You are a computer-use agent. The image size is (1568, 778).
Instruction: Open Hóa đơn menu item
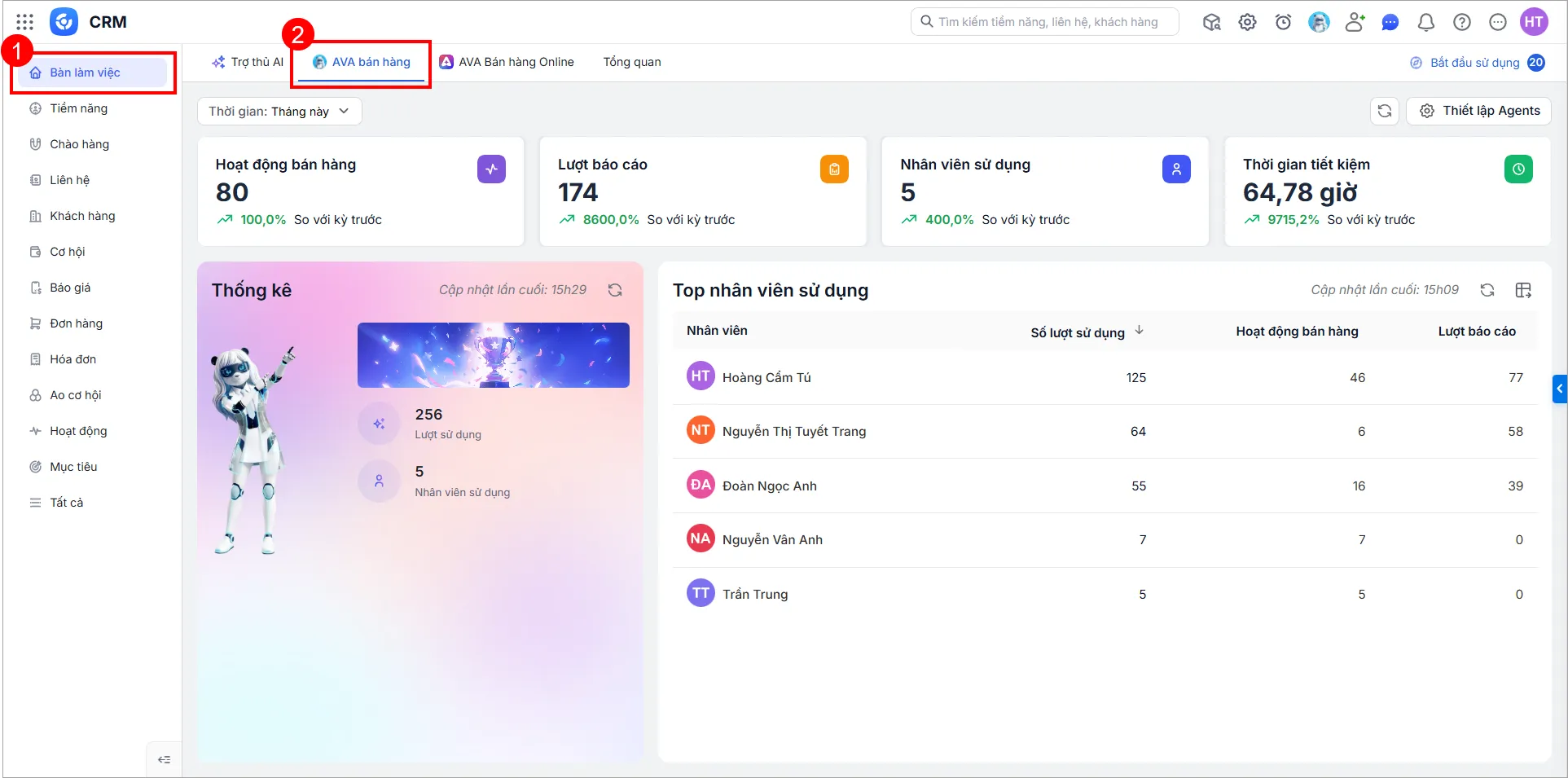[92, 359]
